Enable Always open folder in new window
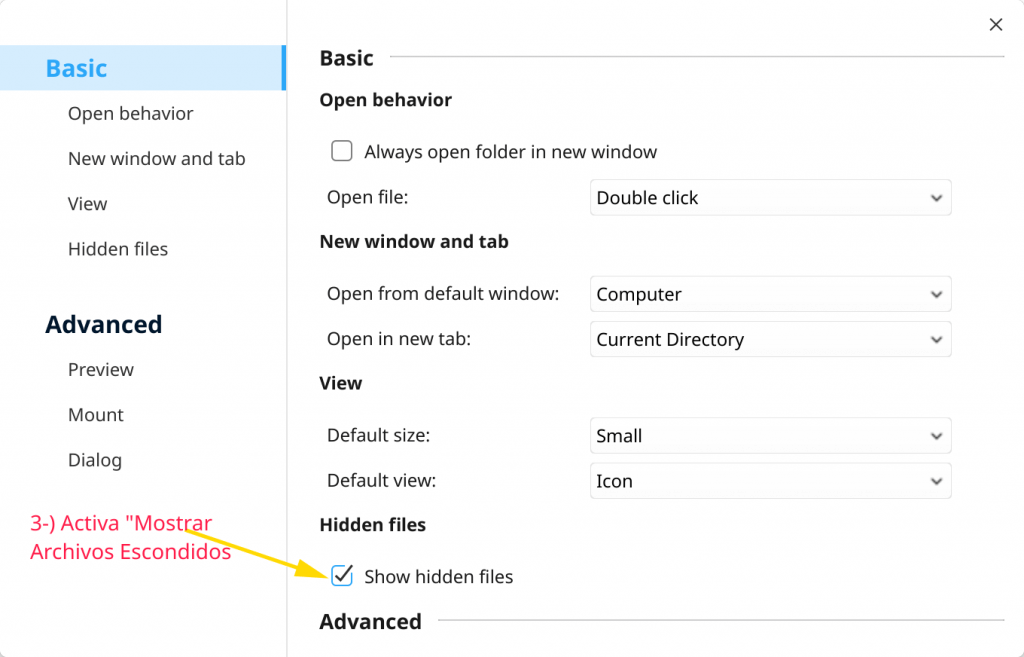Viewport: 1024px width, 657px height. point(342,152)
